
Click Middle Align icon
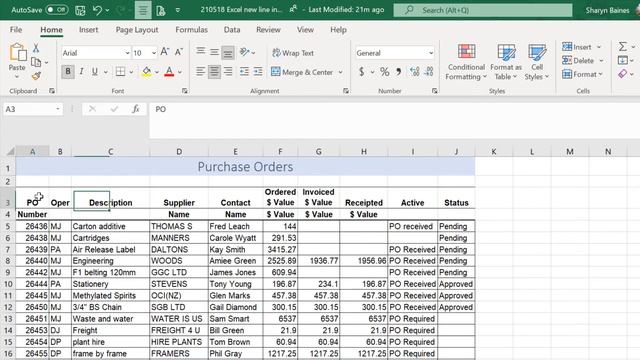coord(214,52)
